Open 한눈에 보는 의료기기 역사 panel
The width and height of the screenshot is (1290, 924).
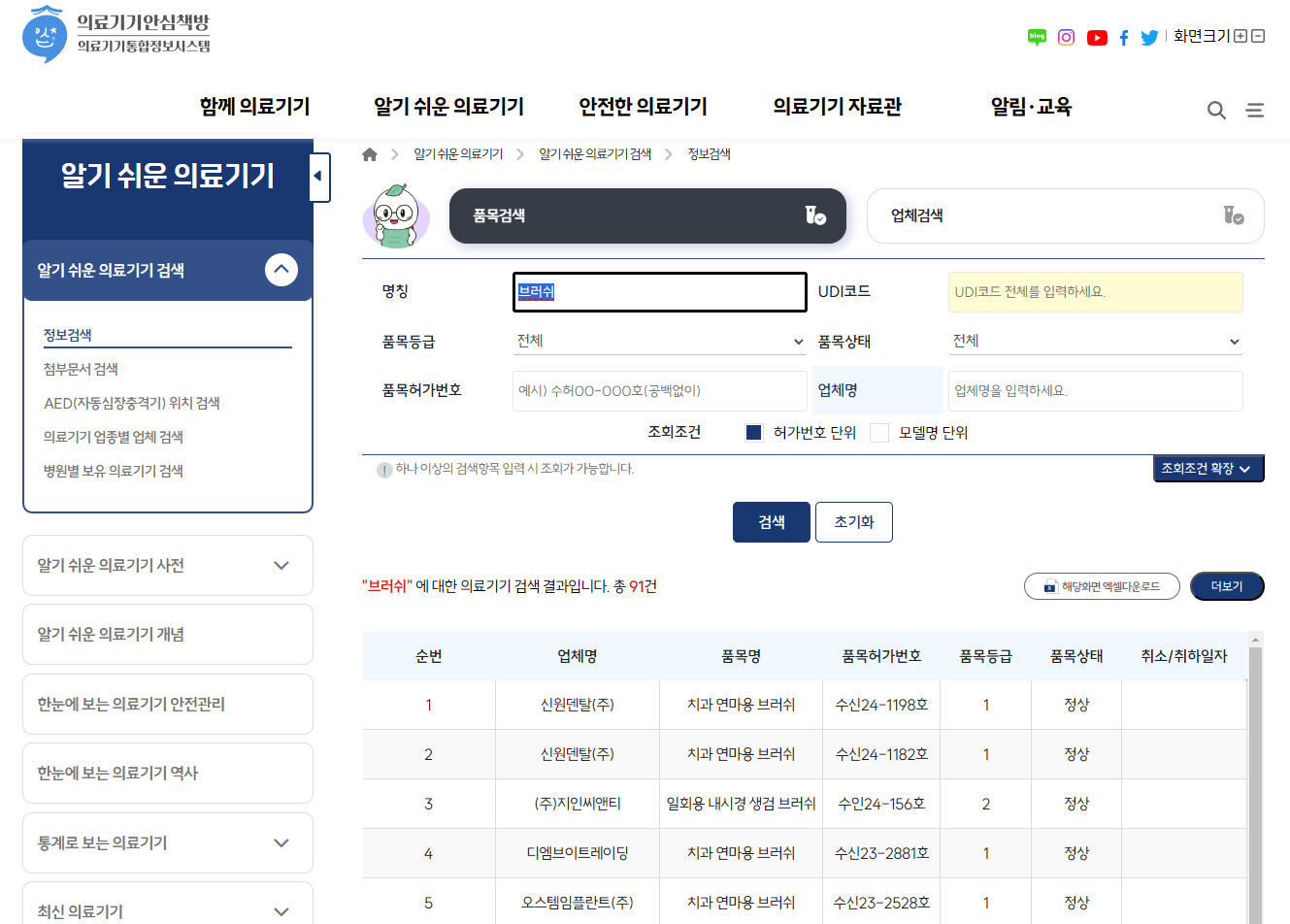[168, 773]
